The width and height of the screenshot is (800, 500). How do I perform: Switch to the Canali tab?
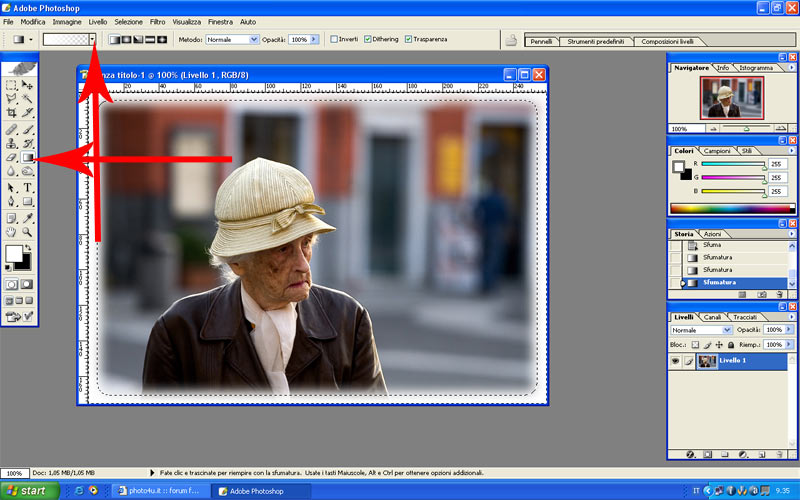point(712,317)
